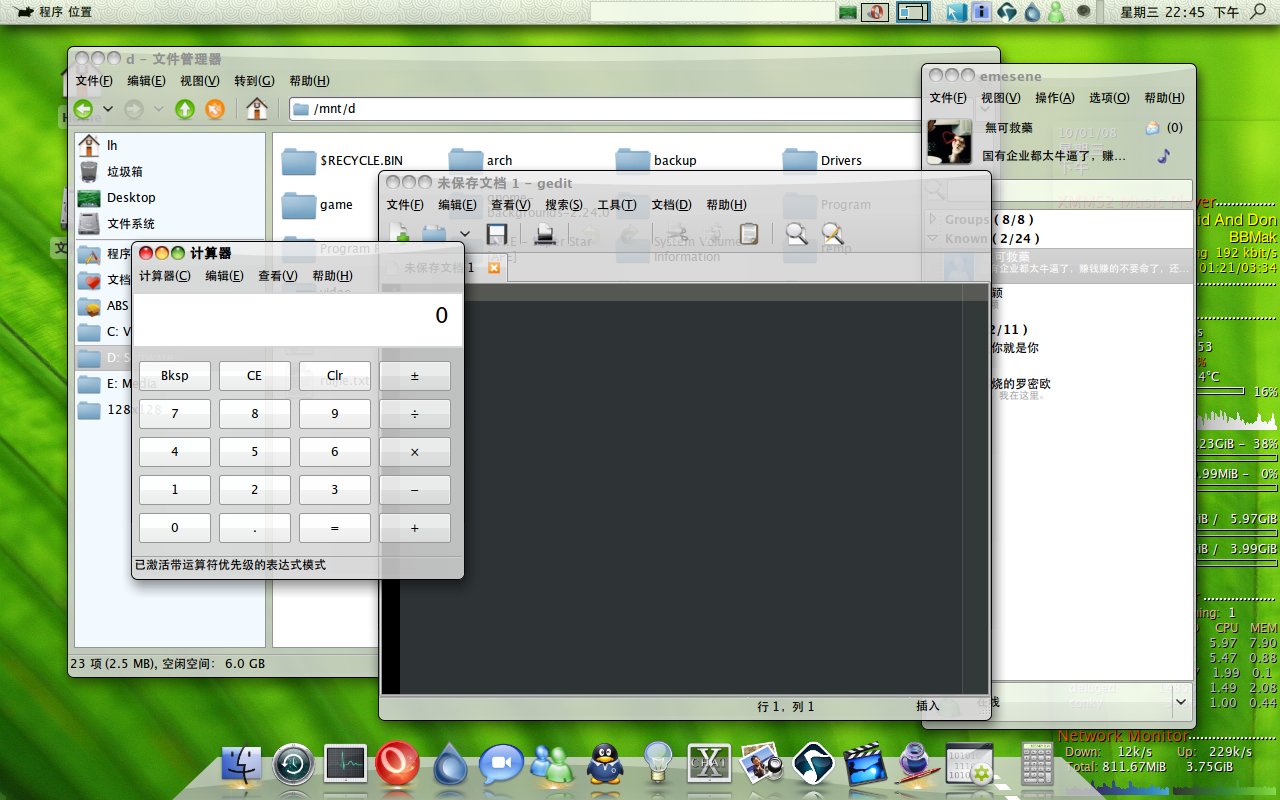Collapse the Known group in emesene
This screenshot has width=1280, height=800.
click(934, 238)
